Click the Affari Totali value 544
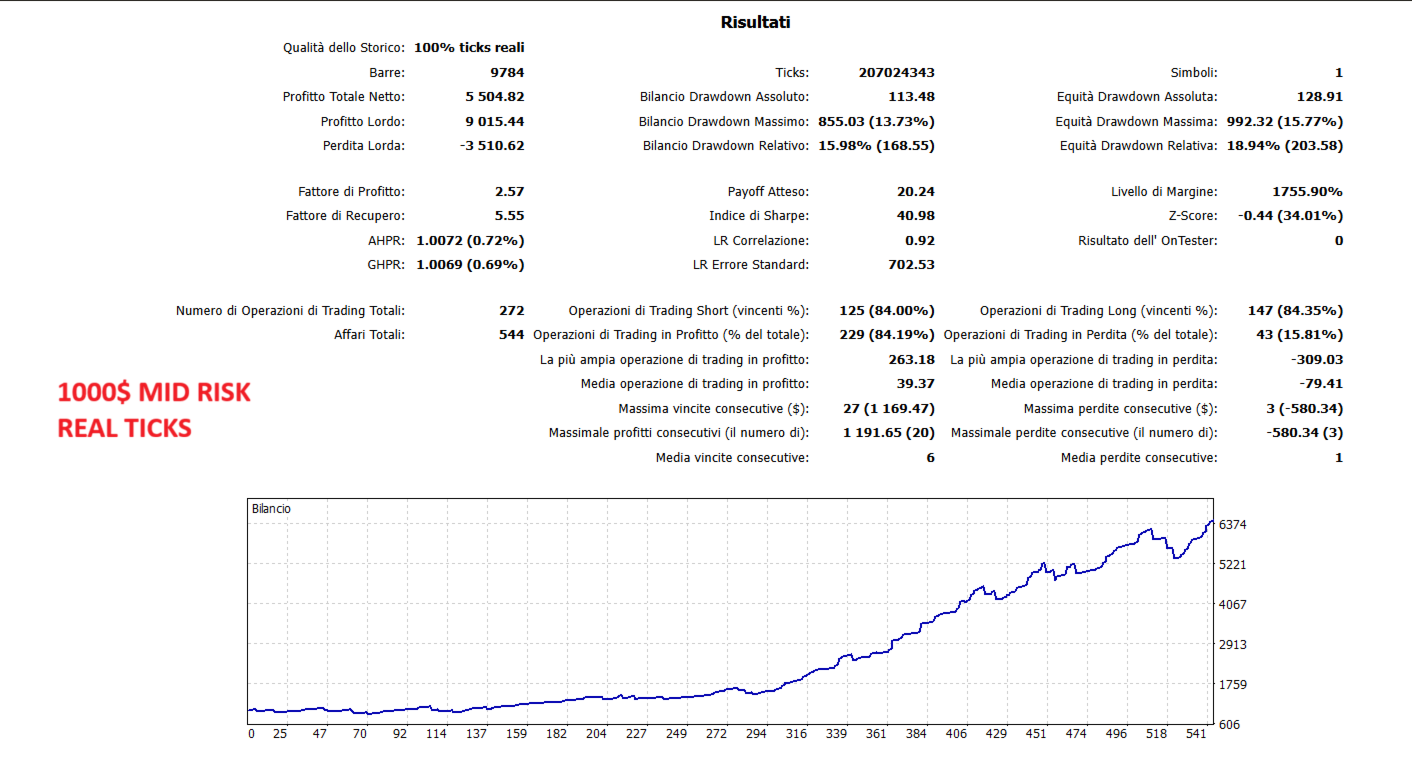1412x761 pixels. pos(511,335)
